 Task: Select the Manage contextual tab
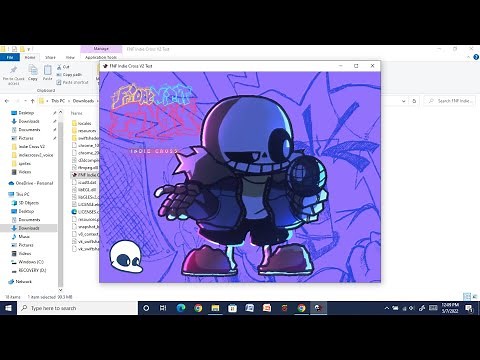(x=101, y=49)
